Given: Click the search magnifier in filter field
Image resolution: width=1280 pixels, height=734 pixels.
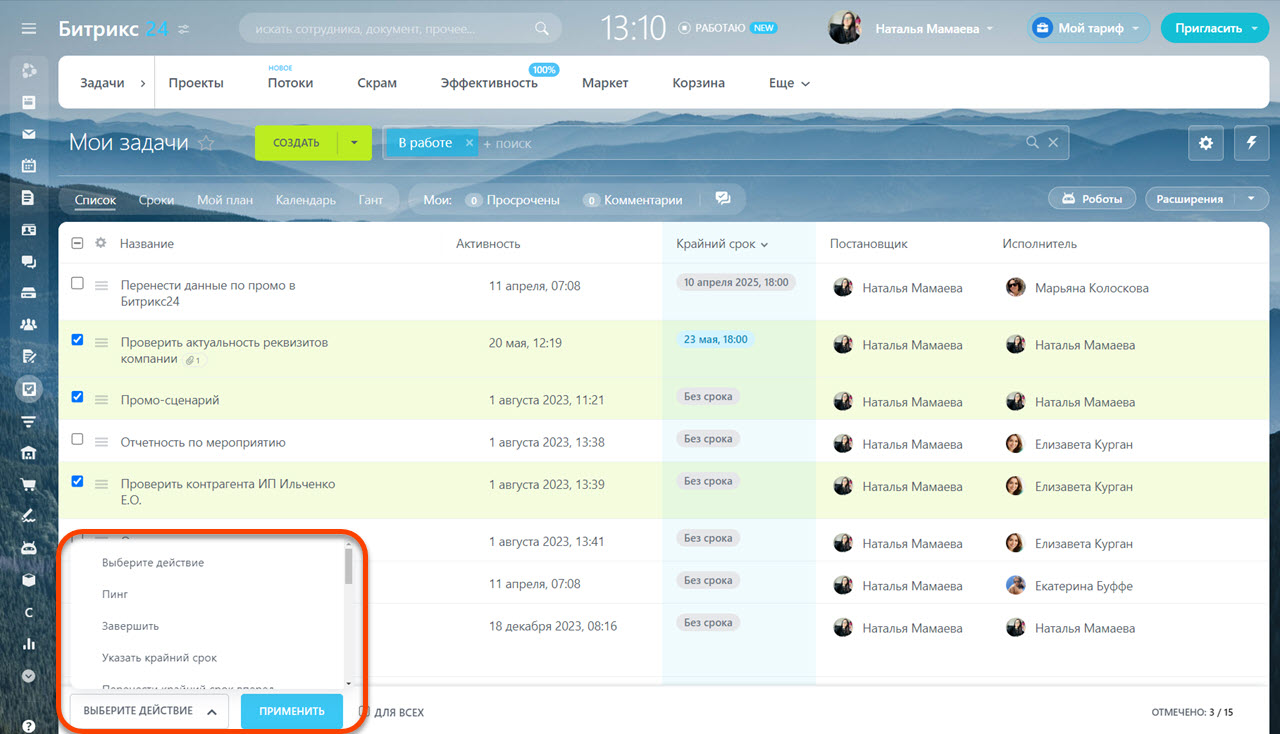Looking at the screenshot, I should click(x=1033, y=143).
